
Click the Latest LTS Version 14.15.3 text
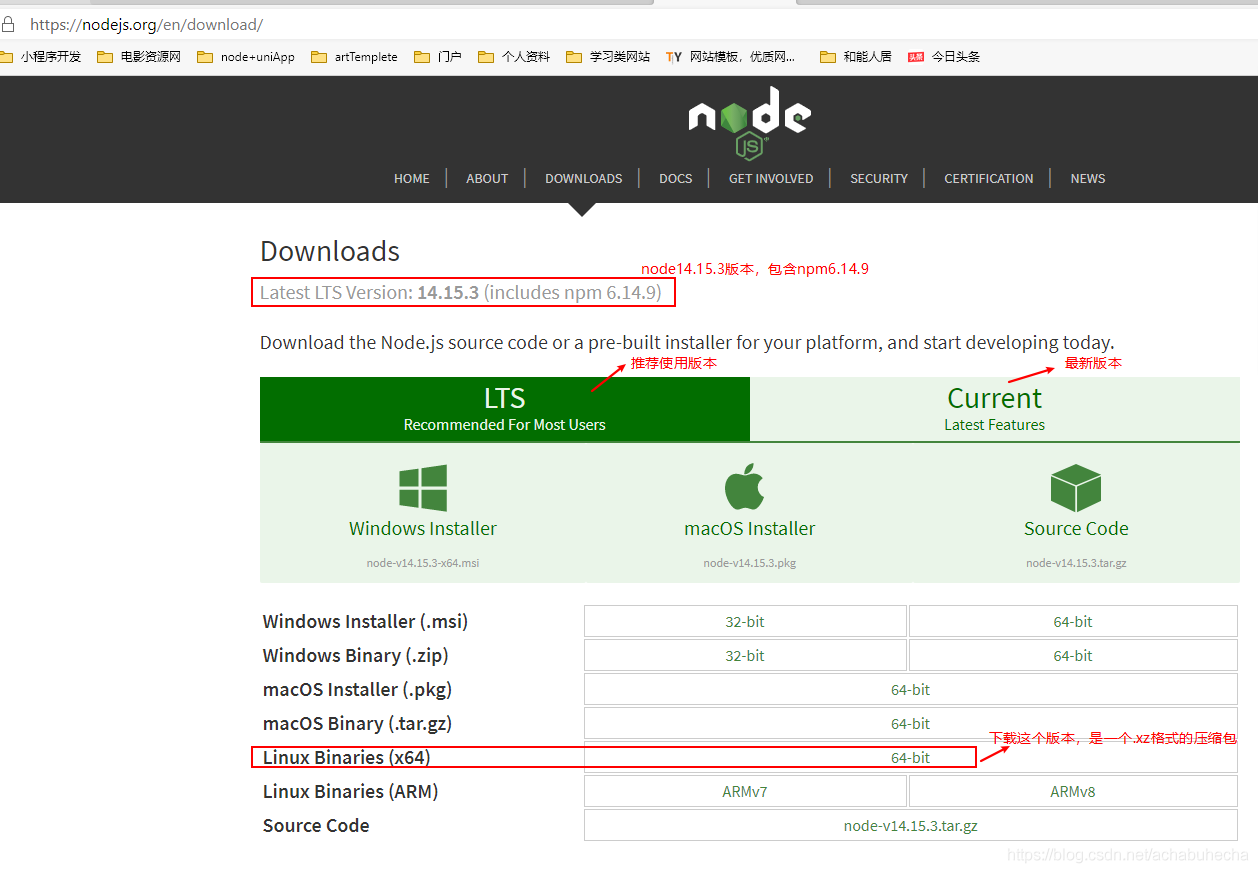460,293
